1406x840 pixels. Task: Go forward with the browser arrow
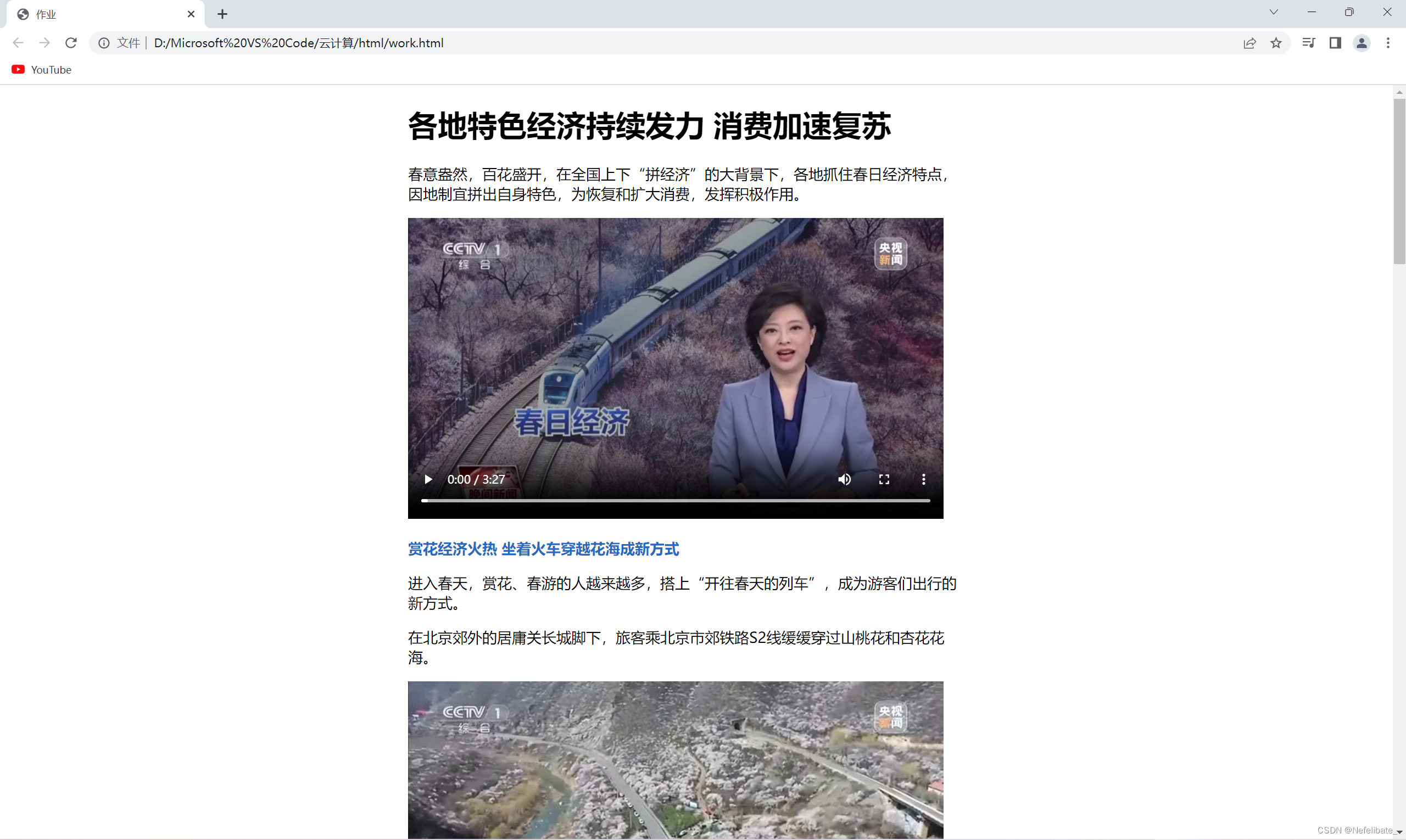pos(44,43)
